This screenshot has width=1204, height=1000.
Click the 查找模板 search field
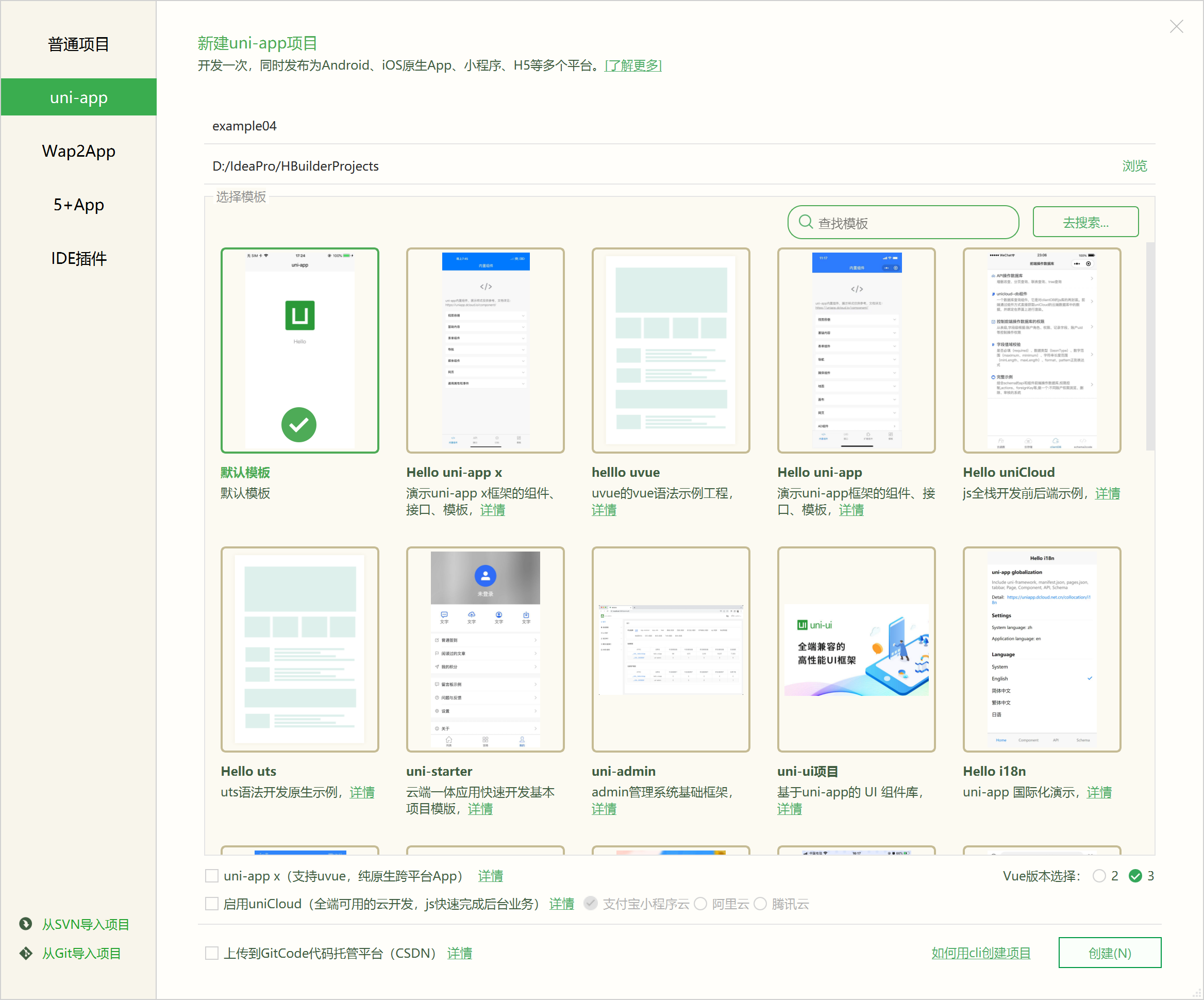click(912, 223)
